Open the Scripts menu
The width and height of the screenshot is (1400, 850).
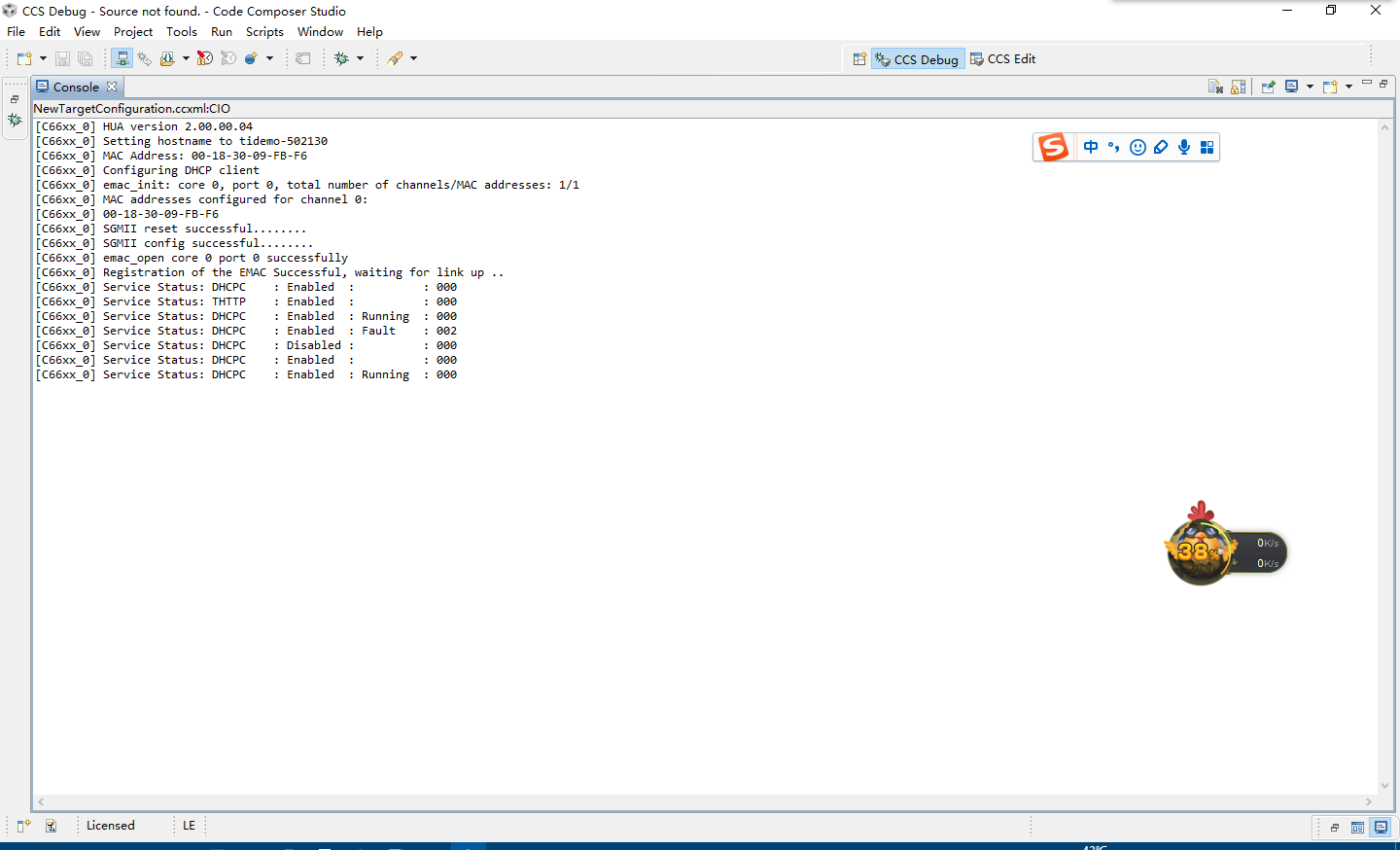[x=264, y=32]
